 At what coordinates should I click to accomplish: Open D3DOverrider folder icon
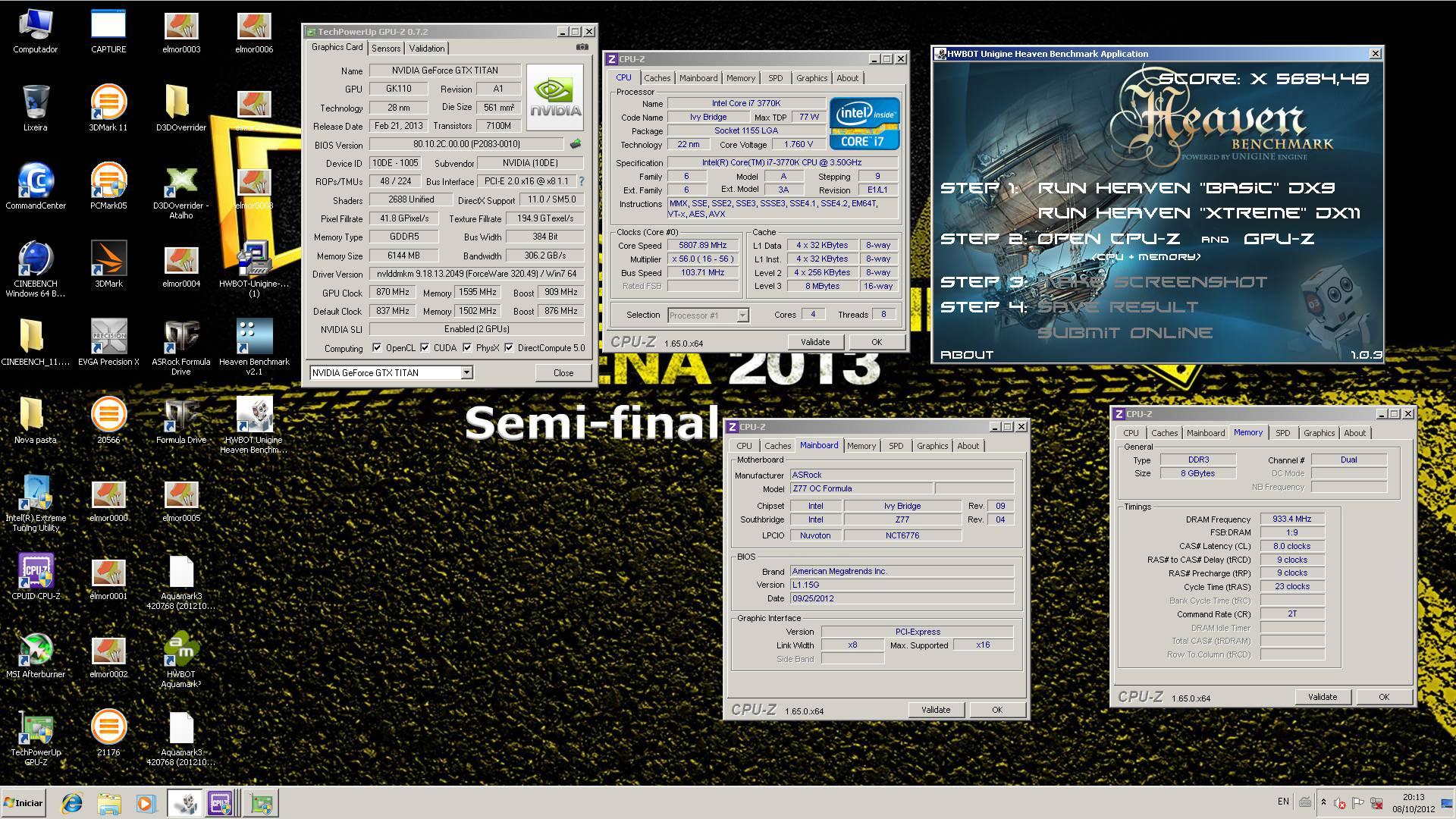click(x=180, y=108)
